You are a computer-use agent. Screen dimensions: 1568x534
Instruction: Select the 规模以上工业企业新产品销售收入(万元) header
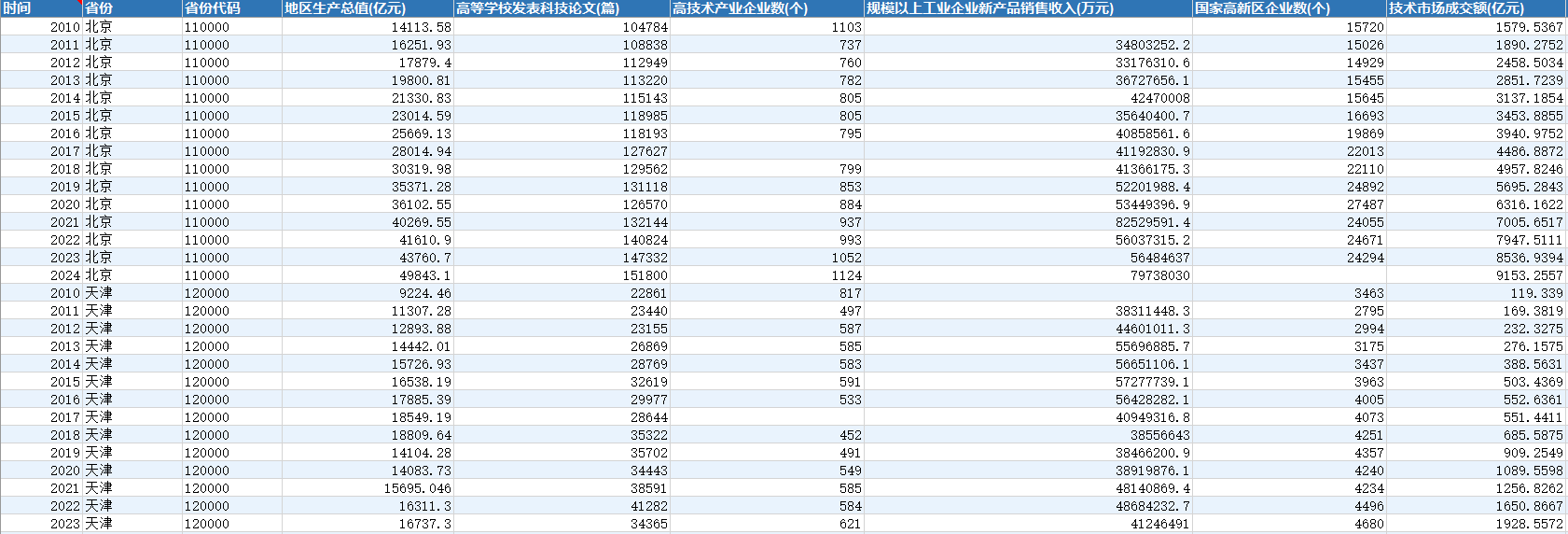click(1028, 8)
